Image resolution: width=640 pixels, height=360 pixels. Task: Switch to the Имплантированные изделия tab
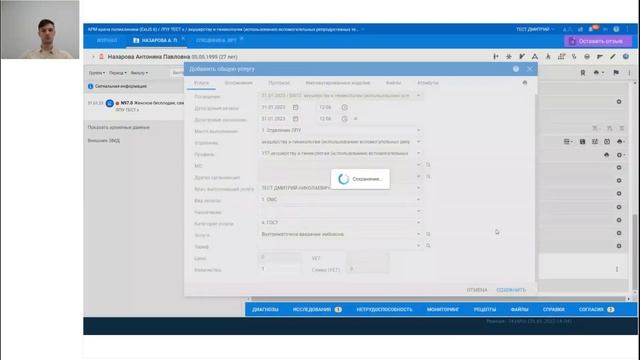(338, 83)
